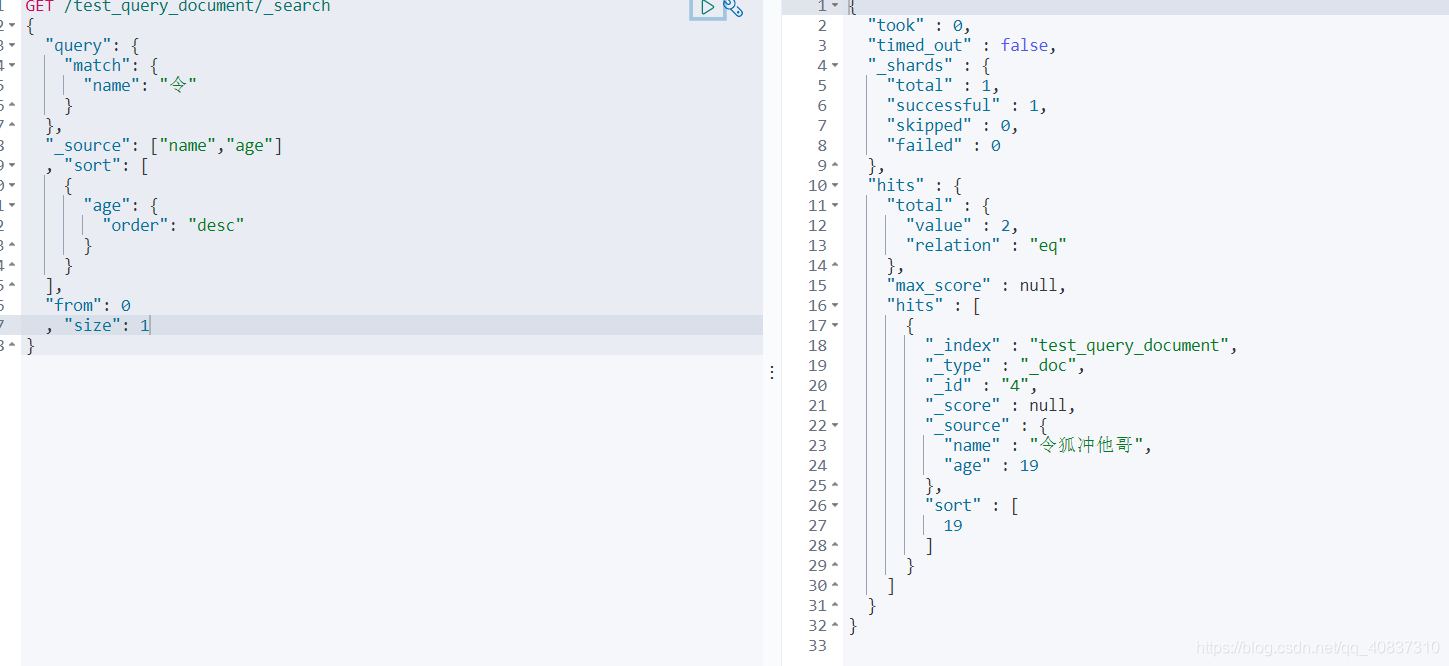Image resolution: width=1449 pixels, height=666 pixels.
Task: Fold the "age" sort object in the request editor
Action: click(11, 206)
